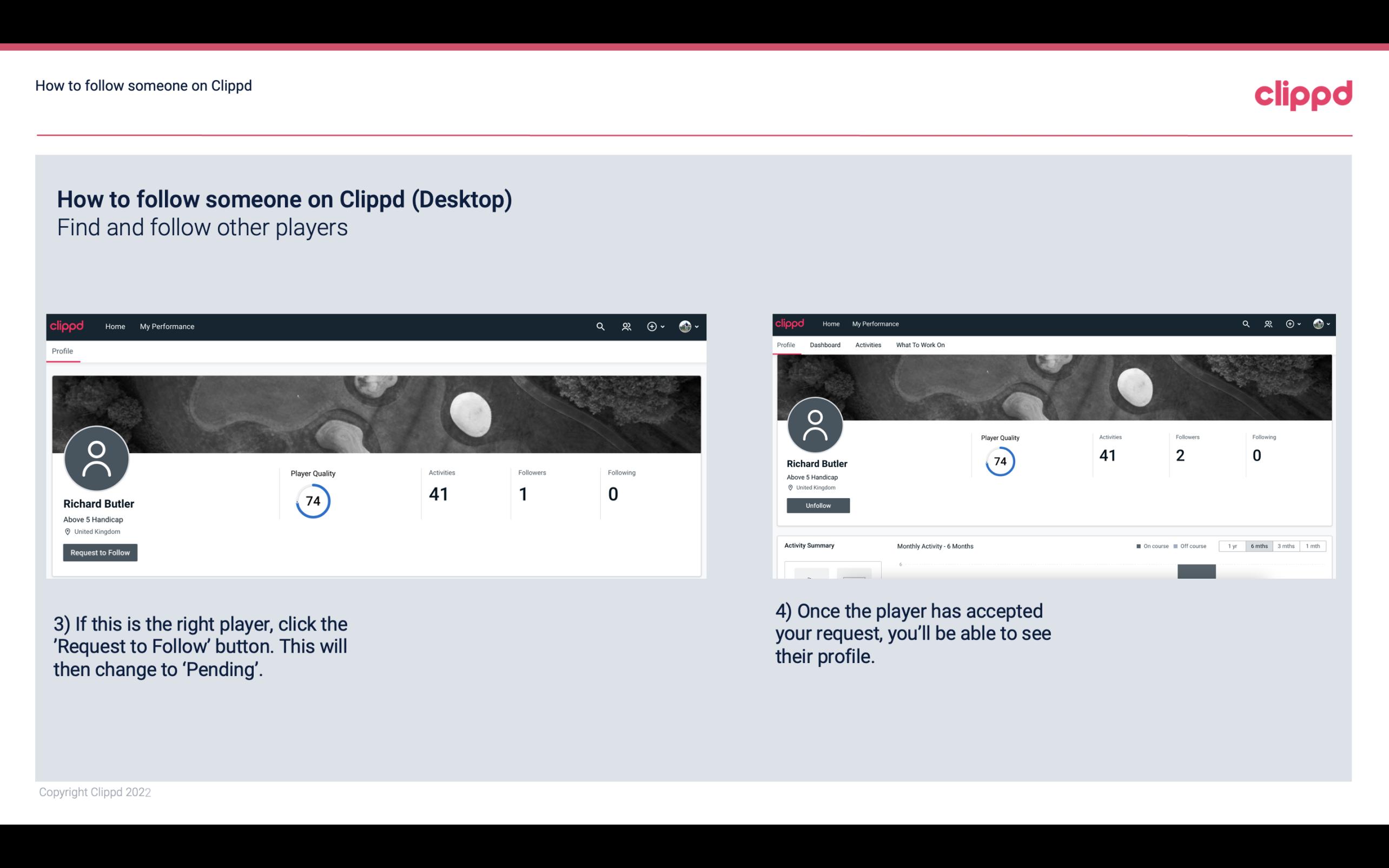1389x868 pixels.
Task: Click the 'Request to Follow' button
Action: (100, 552)
